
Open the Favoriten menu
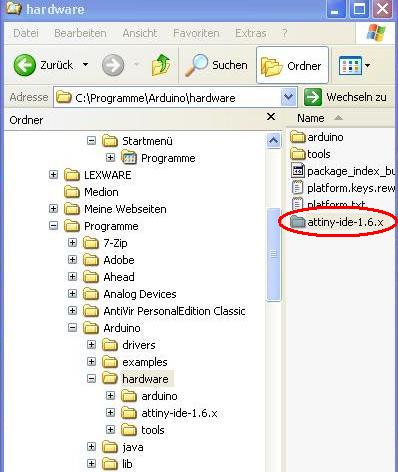(196, 33)
